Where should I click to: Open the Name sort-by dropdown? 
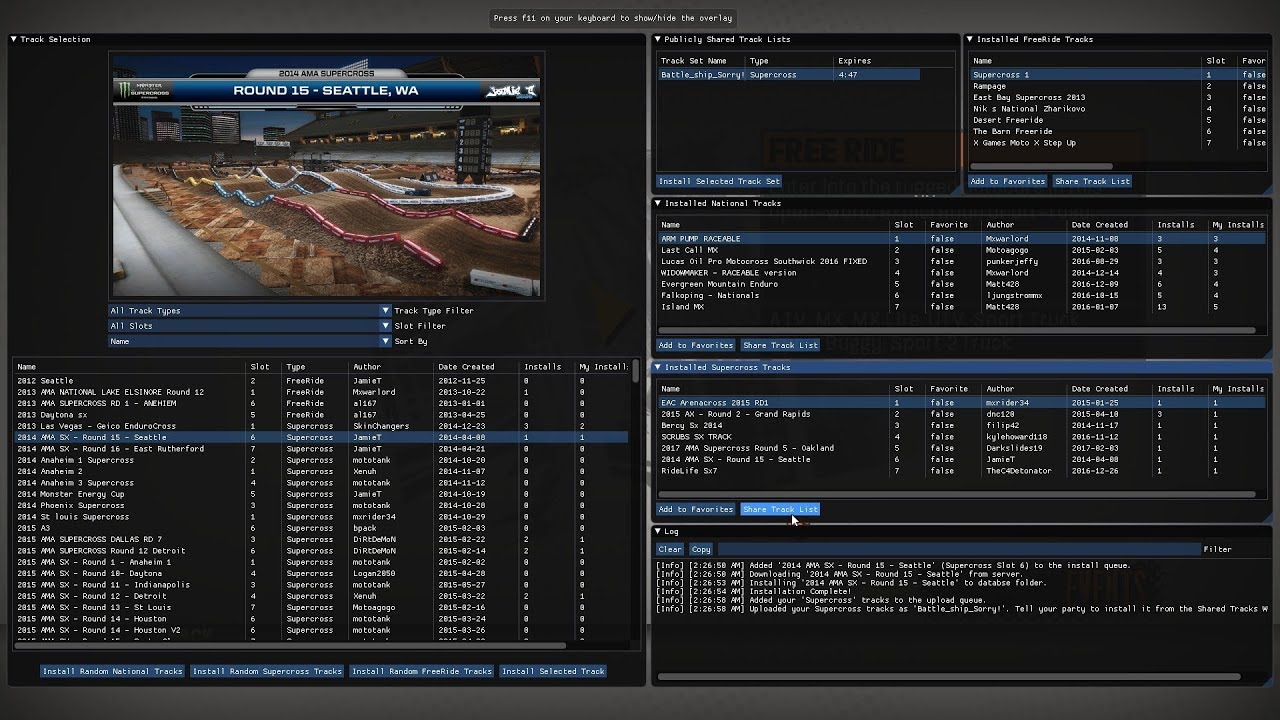tap(249, 341)
